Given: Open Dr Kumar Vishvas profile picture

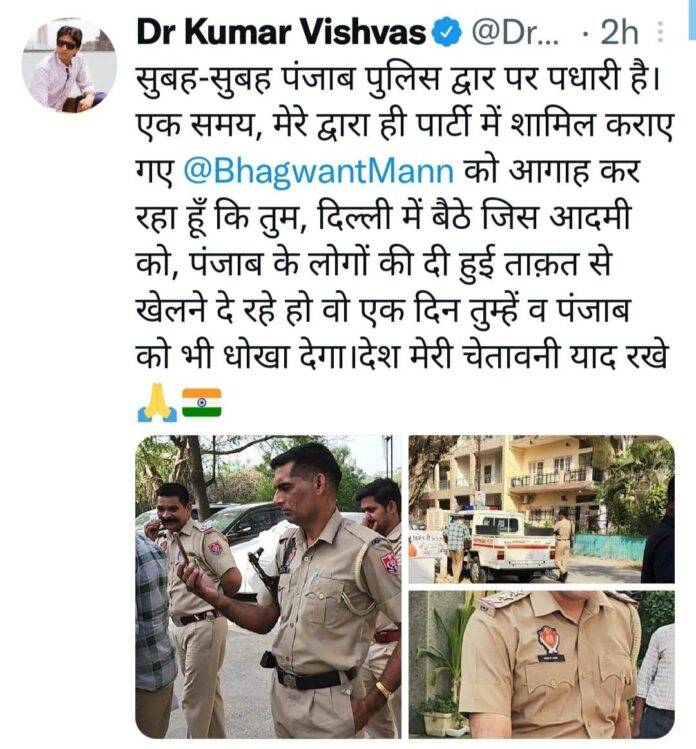Looking at the screenshot, I should (69, 65).
